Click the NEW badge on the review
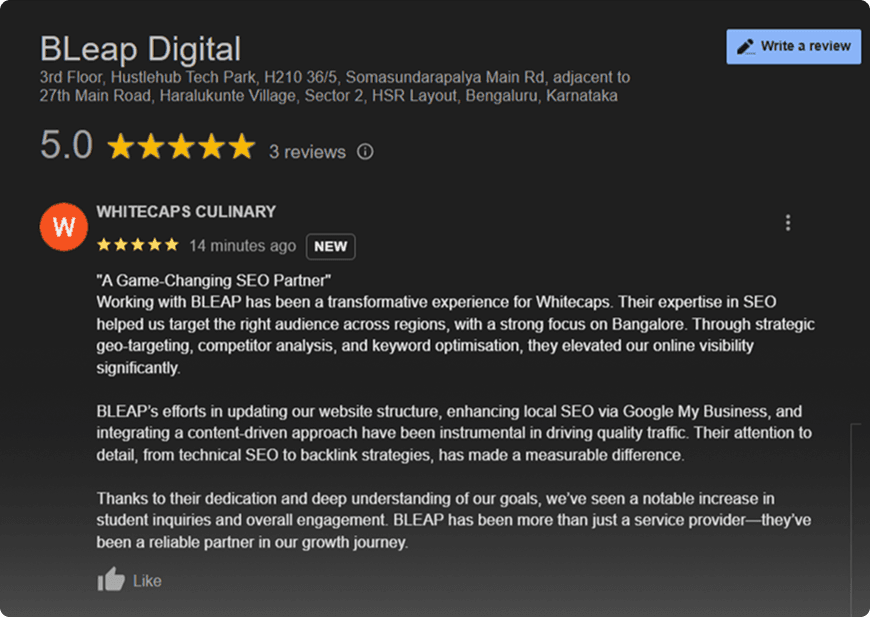The image size is (870, 618). click(331, 246)
